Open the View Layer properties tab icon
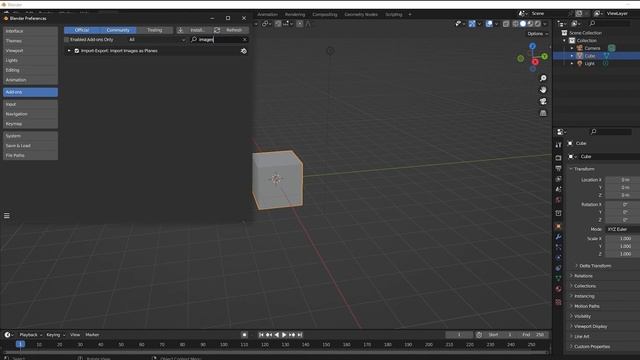The image size is (640, 360). (558, 179)
